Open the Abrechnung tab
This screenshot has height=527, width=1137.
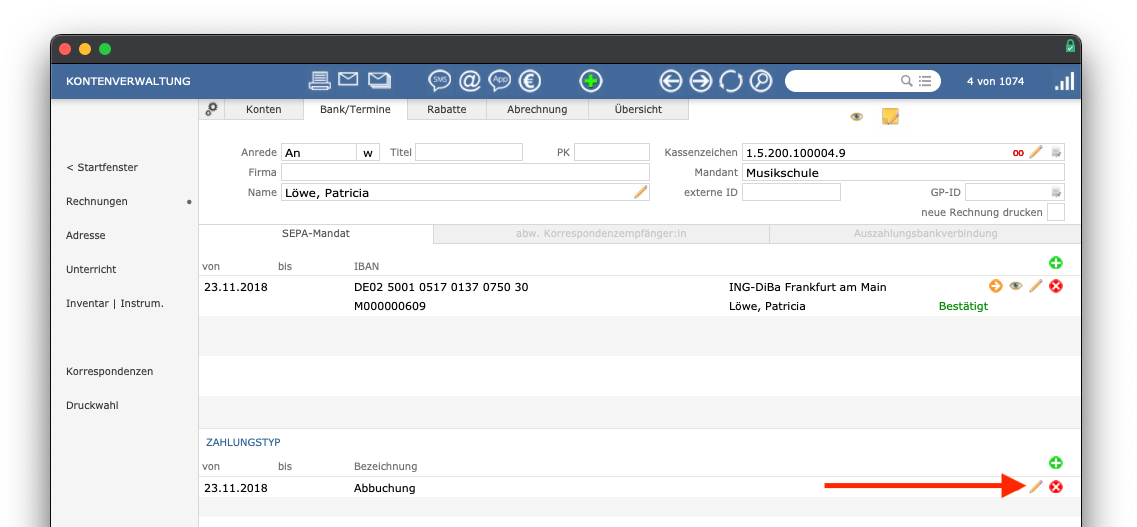tap(537, 109)
